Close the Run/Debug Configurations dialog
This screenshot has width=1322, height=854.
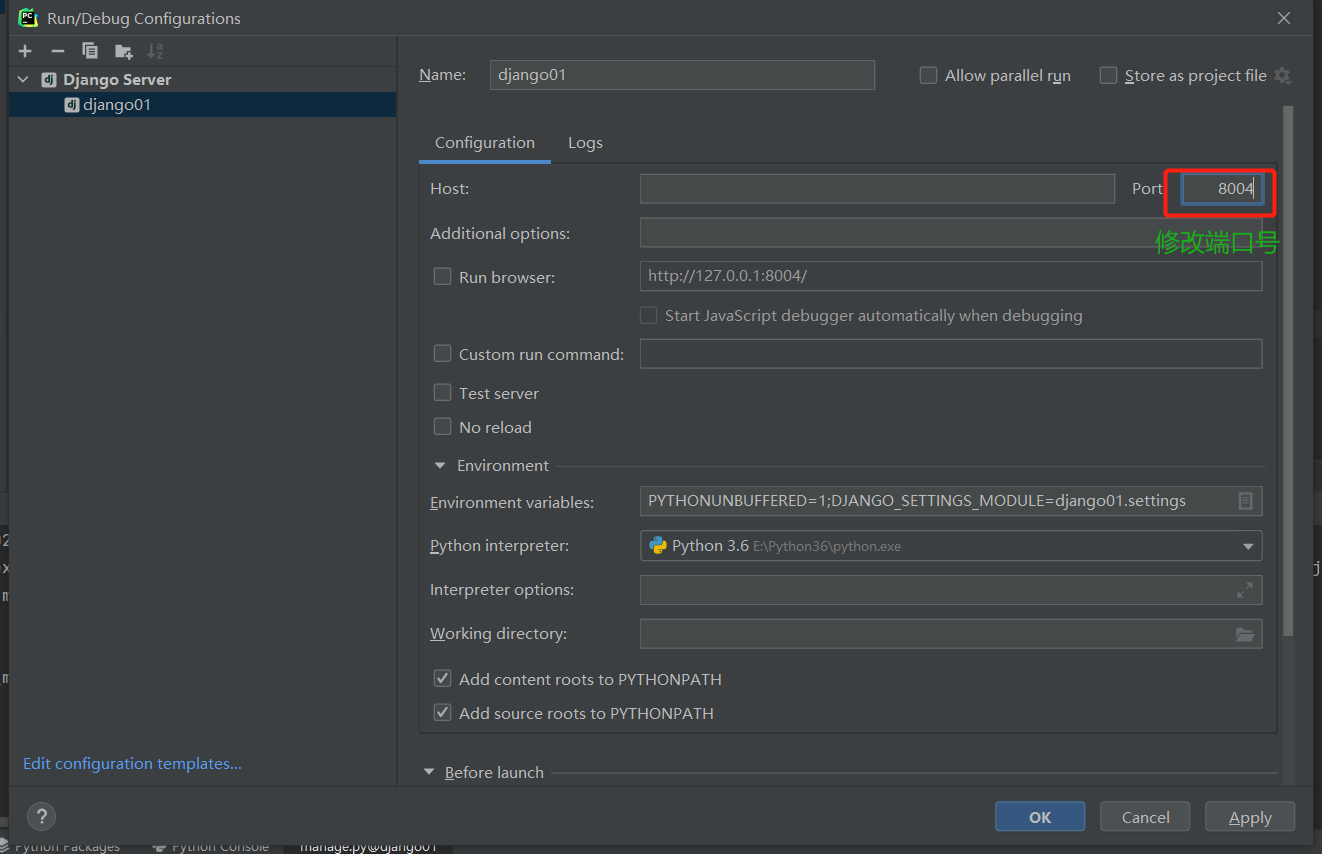(1284, 18)
